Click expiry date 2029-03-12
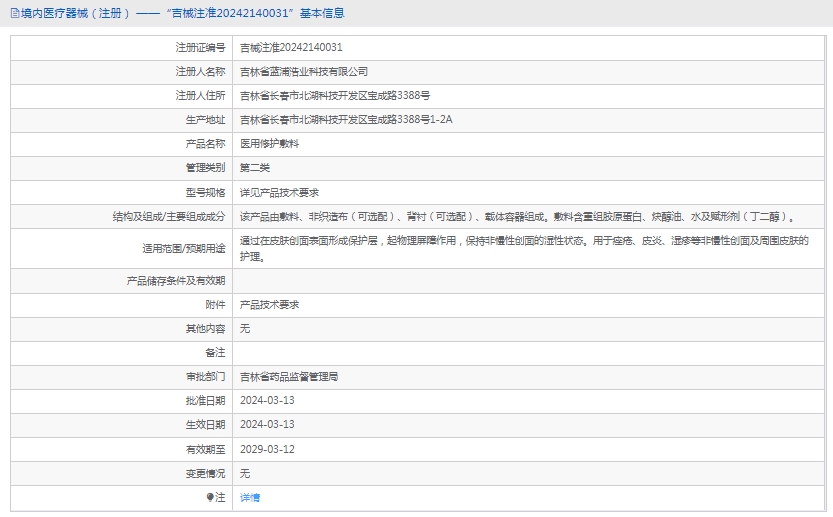The height and width of the screenshot is (517, 833). [x=267, y=449]
